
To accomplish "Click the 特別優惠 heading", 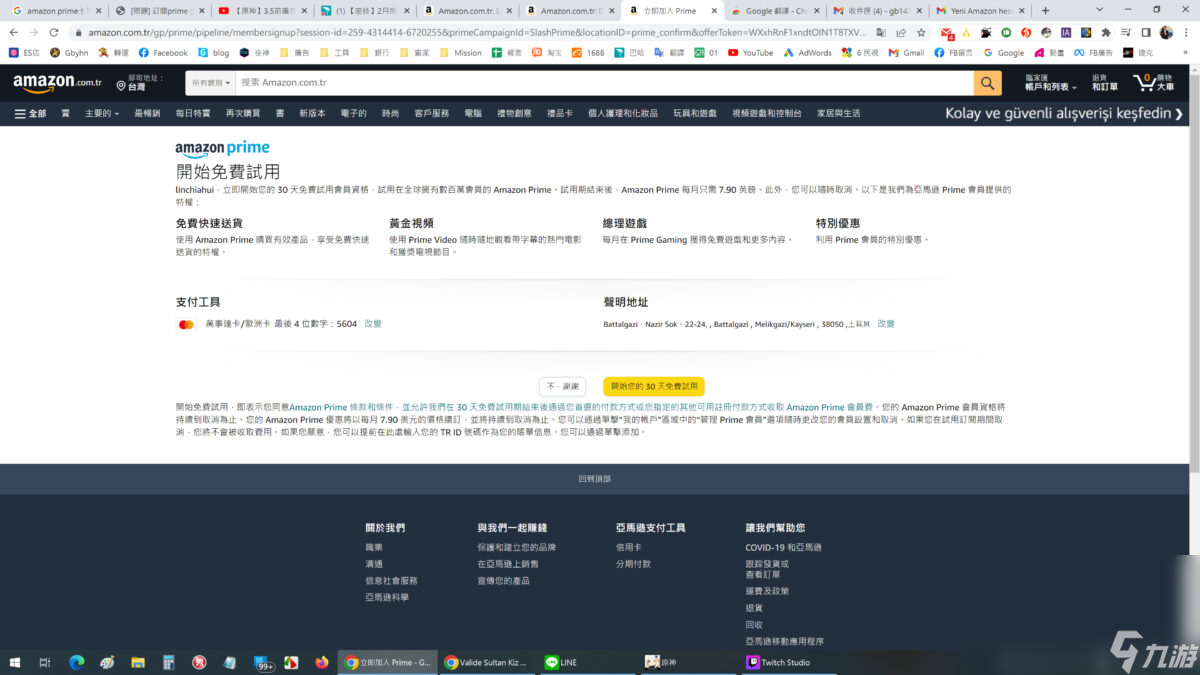I will tap(838, 223).
